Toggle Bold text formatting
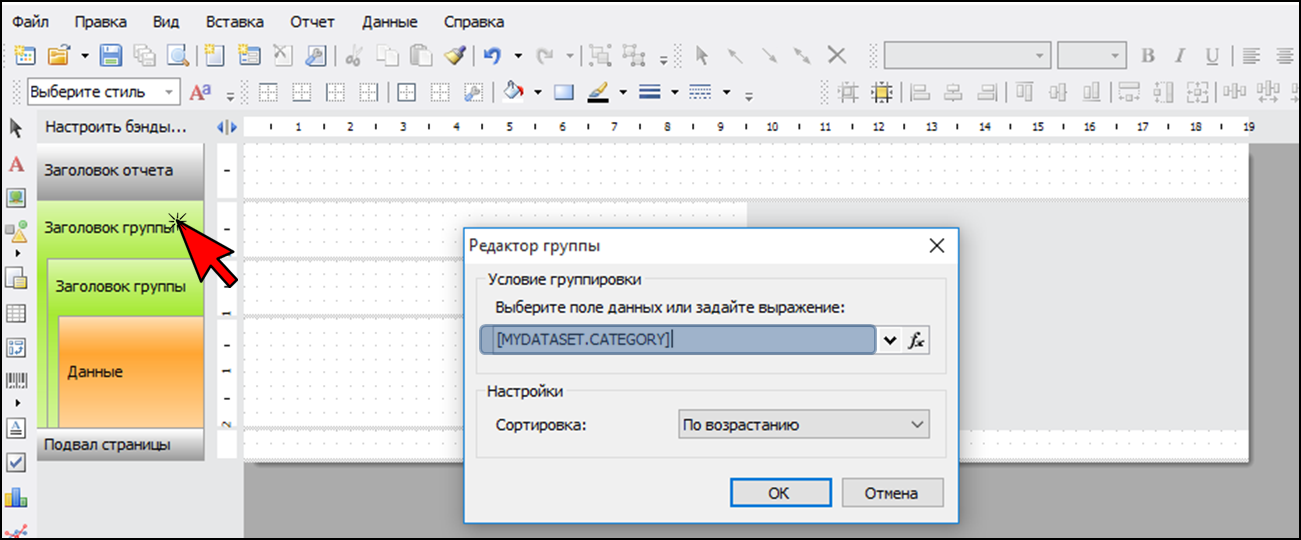Screen dimensions: 1301x540 [1148, 56]
